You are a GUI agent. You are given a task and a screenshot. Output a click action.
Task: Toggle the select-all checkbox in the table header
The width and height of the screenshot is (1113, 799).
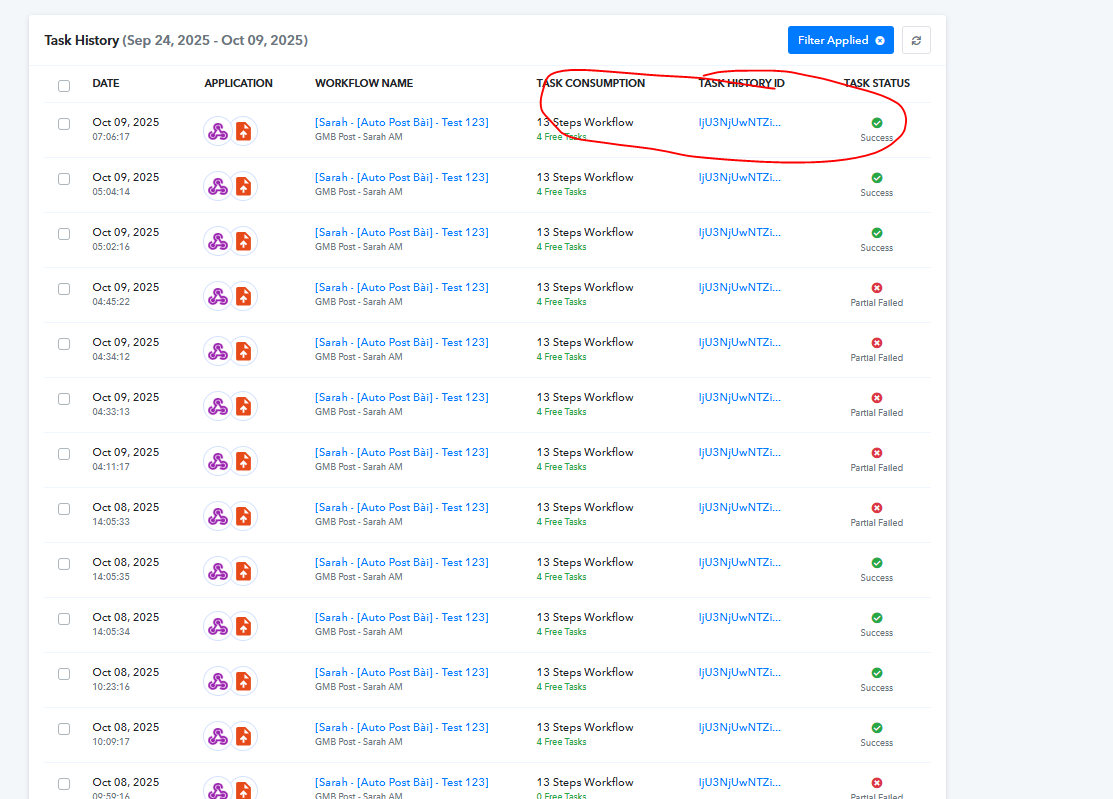64,85
